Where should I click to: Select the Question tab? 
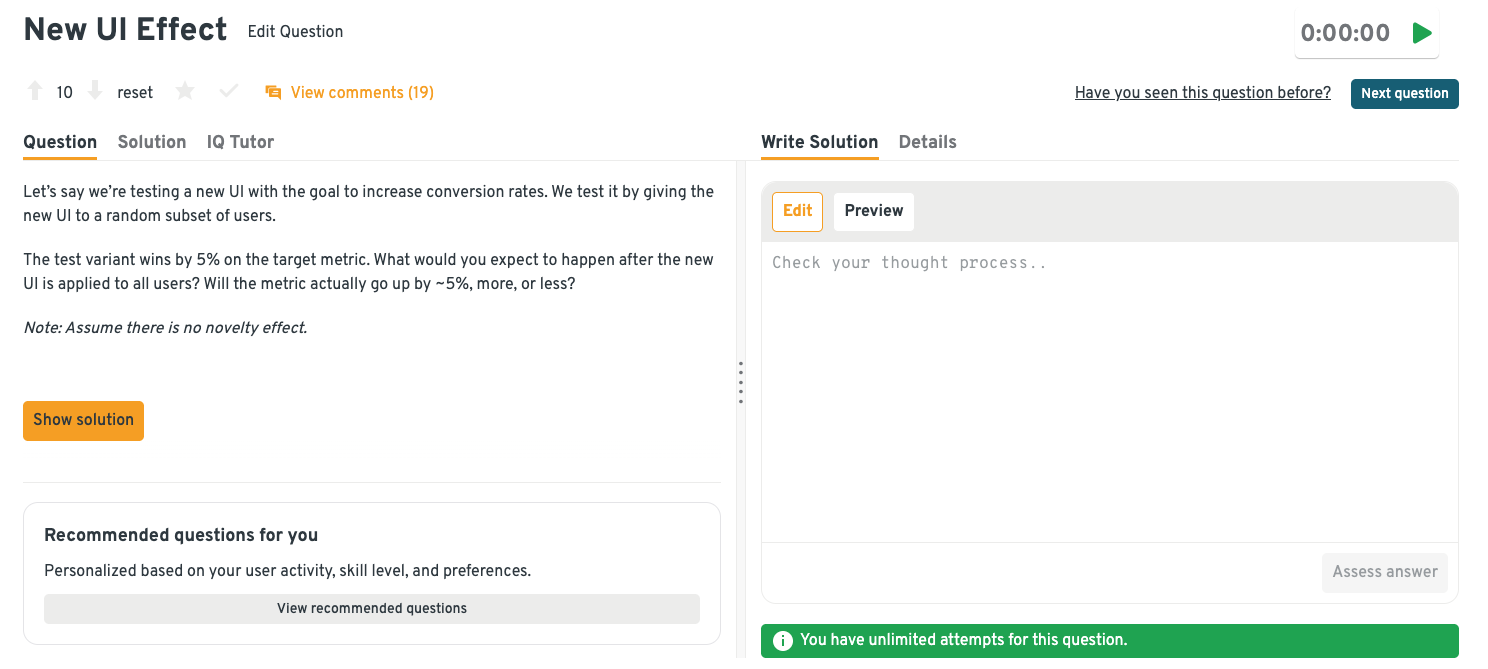click(x=60, y=142)
